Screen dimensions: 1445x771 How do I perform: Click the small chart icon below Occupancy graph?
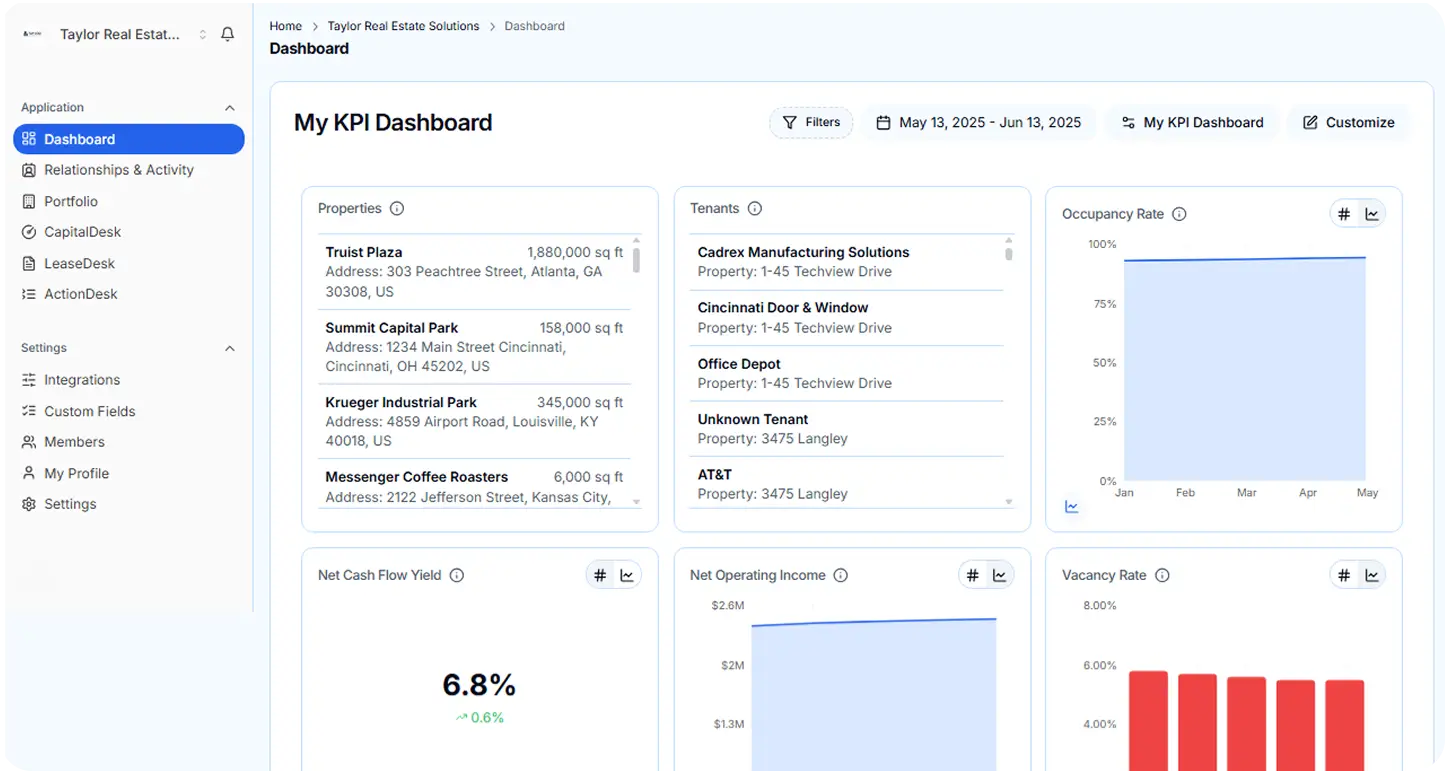(x=1072, y=507)
